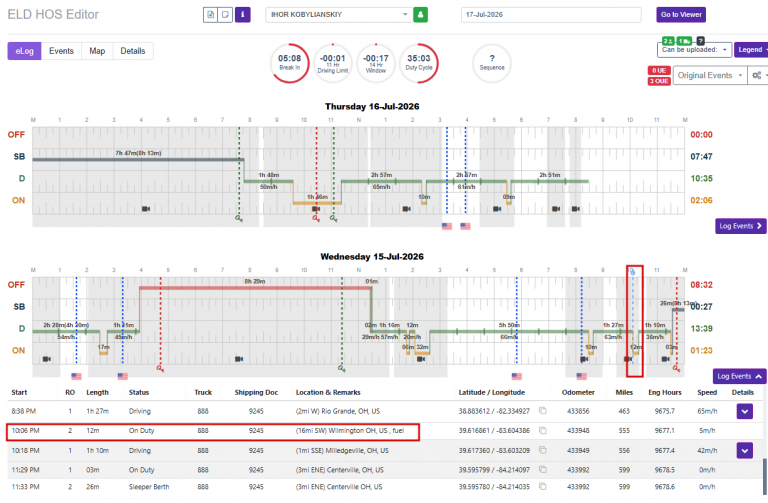The height and width of the screenshot is (503, 768).
Task: Click the 'Sleeper Berth' status cell
Action: [x=149, y=486]
